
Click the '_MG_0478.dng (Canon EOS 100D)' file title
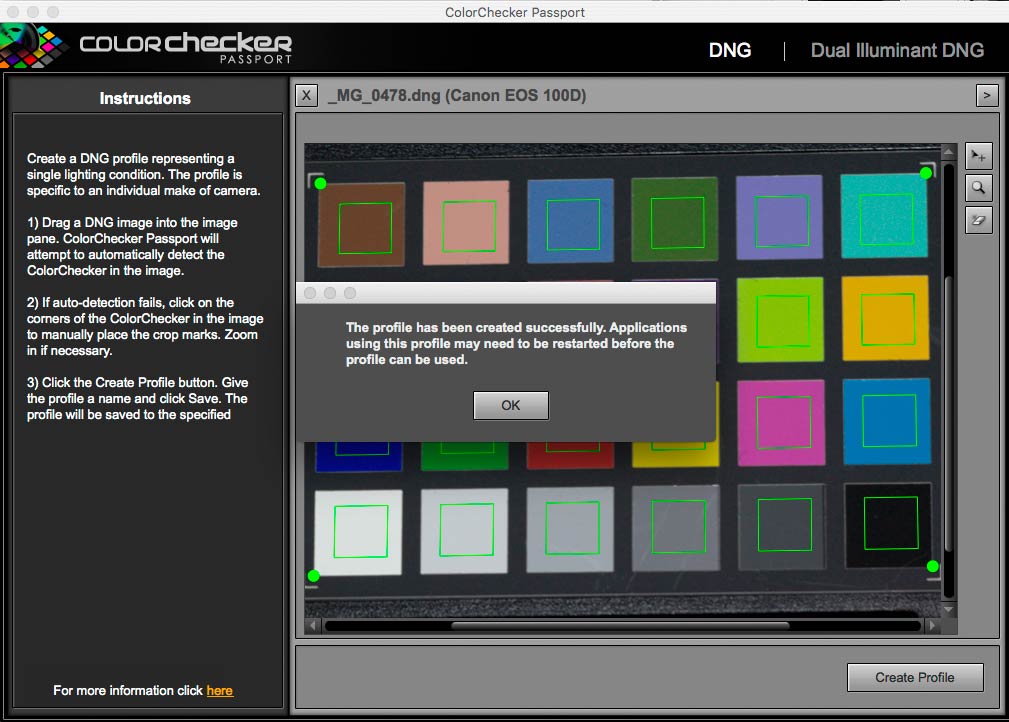457,96
